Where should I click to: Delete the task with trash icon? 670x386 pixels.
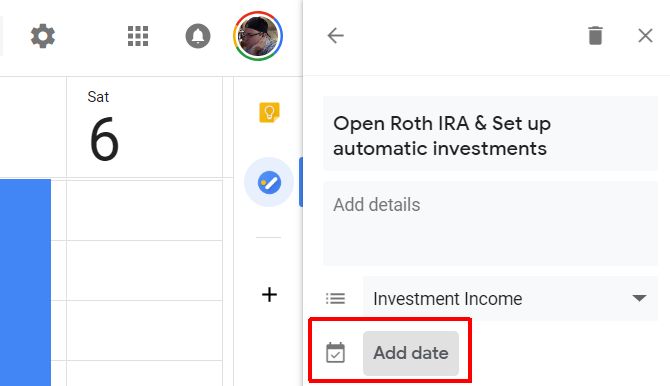[x=595, y=35]
